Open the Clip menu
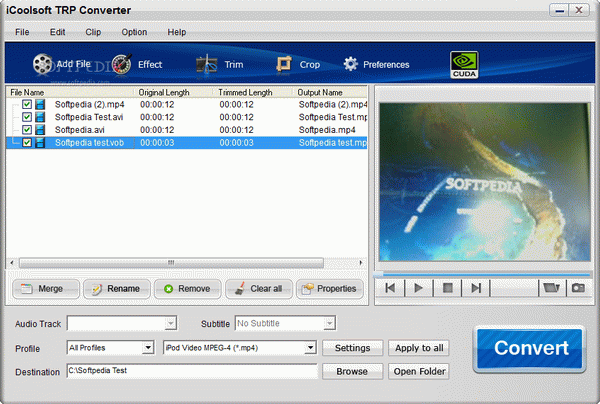600x404 pixels. [x=93, y=32]
